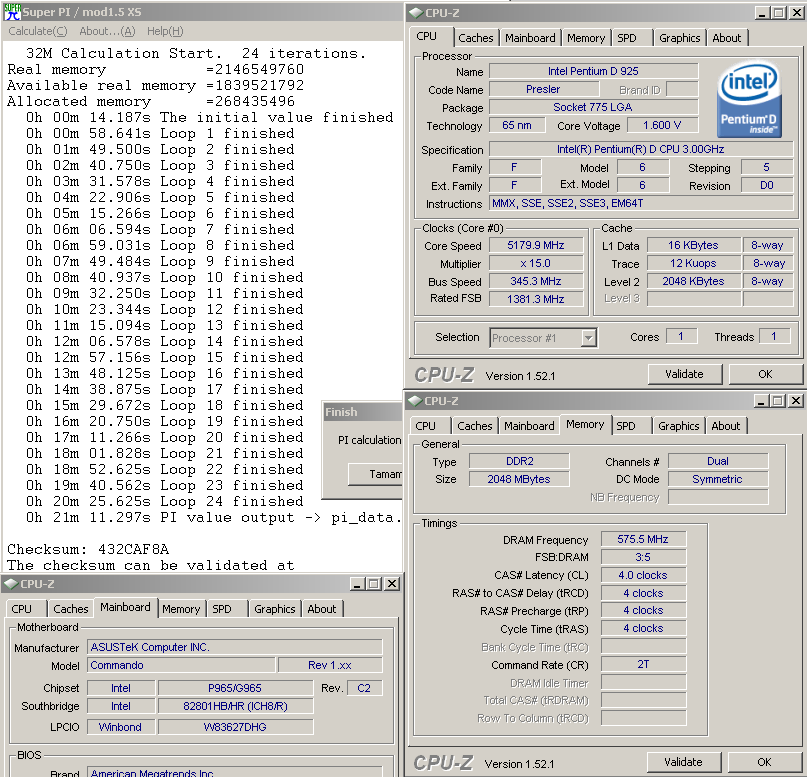This screenshot has width=807, height=777.
Task: Click the Multiplier x 15.0 field
Action: tap(536, 263)
